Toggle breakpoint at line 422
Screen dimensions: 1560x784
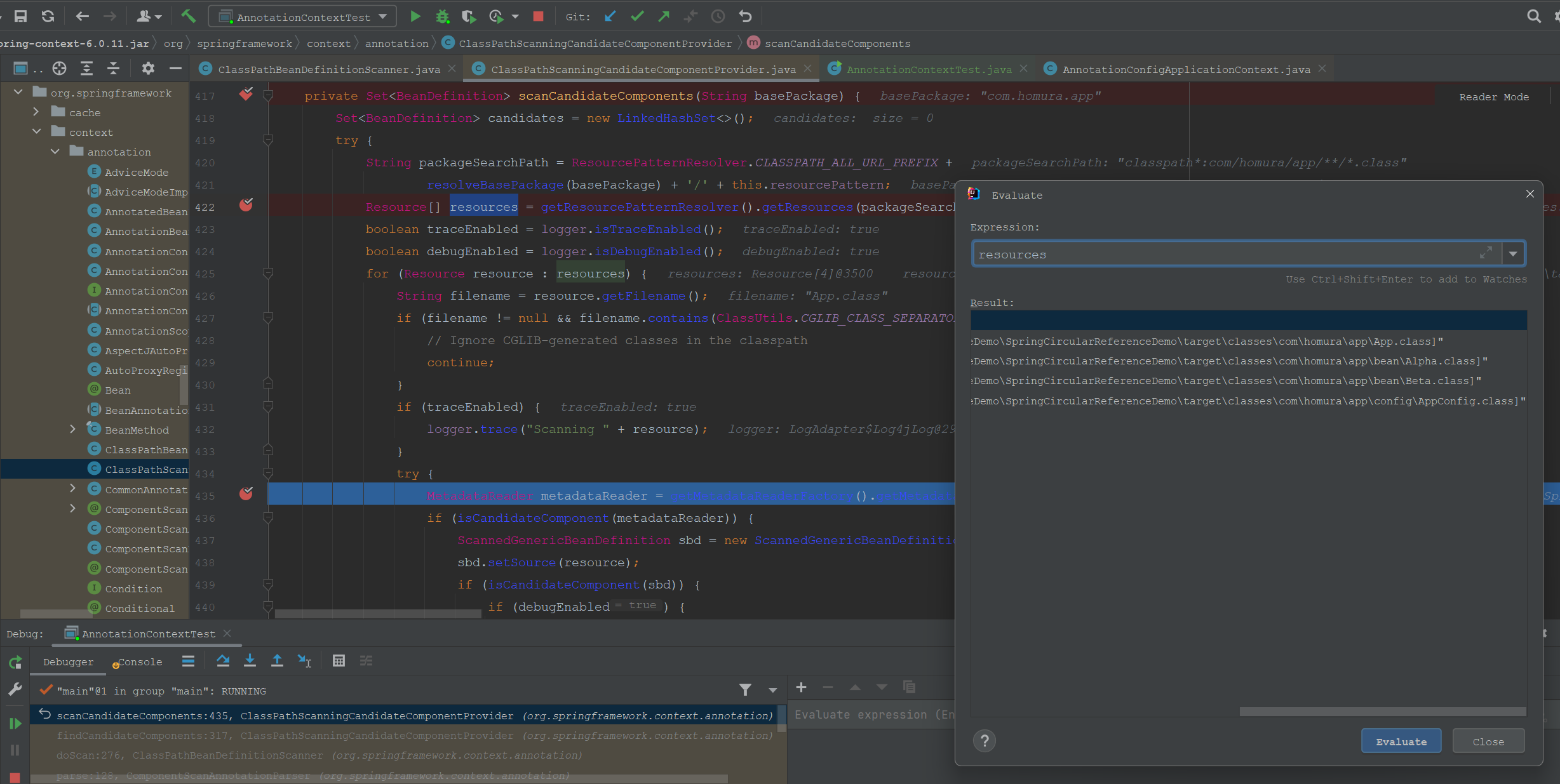tap(246, 205)
